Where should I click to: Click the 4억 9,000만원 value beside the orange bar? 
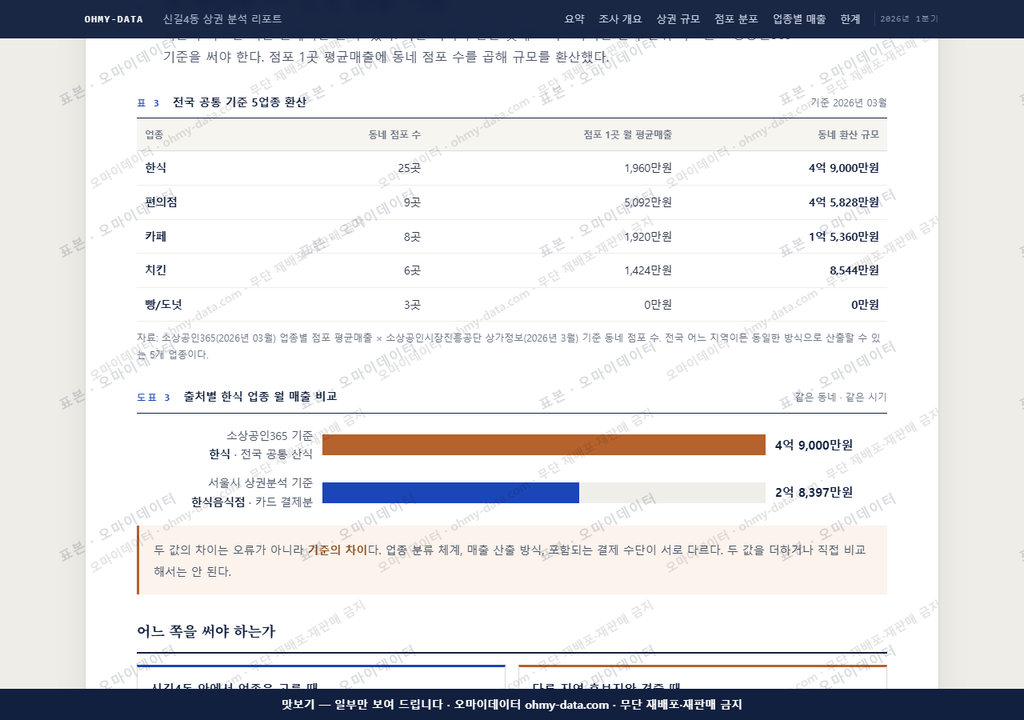(x=814, y=445)
